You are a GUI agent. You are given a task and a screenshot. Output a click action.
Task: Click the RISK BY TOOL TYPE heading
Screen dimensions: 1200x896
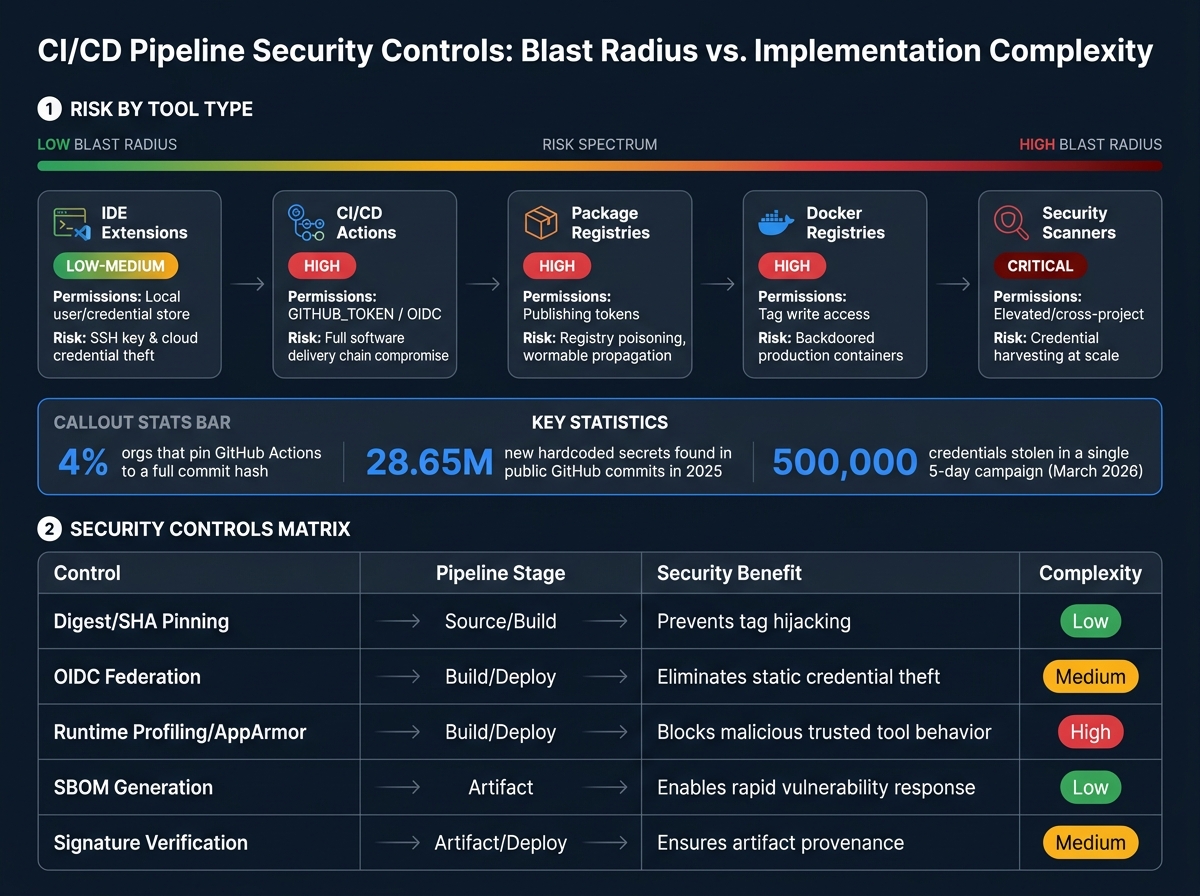click(x=161, y=109)
